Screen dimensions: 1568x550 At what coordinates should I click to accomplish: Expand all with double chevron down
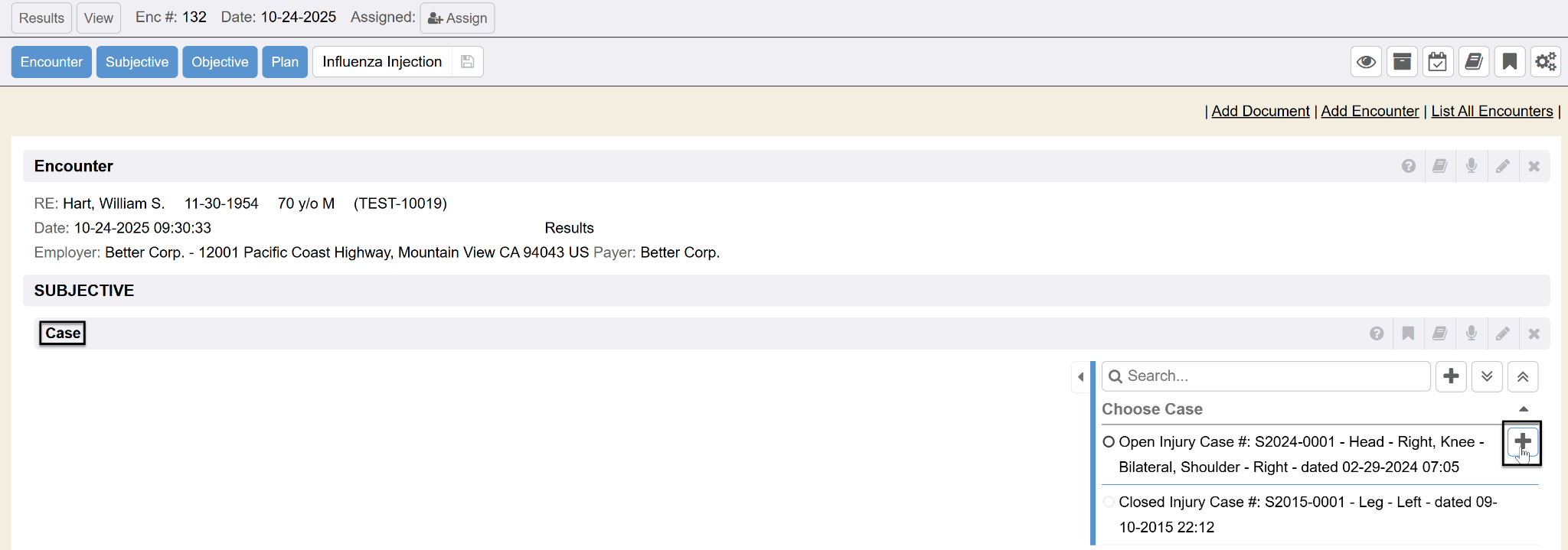[1487, 376]
